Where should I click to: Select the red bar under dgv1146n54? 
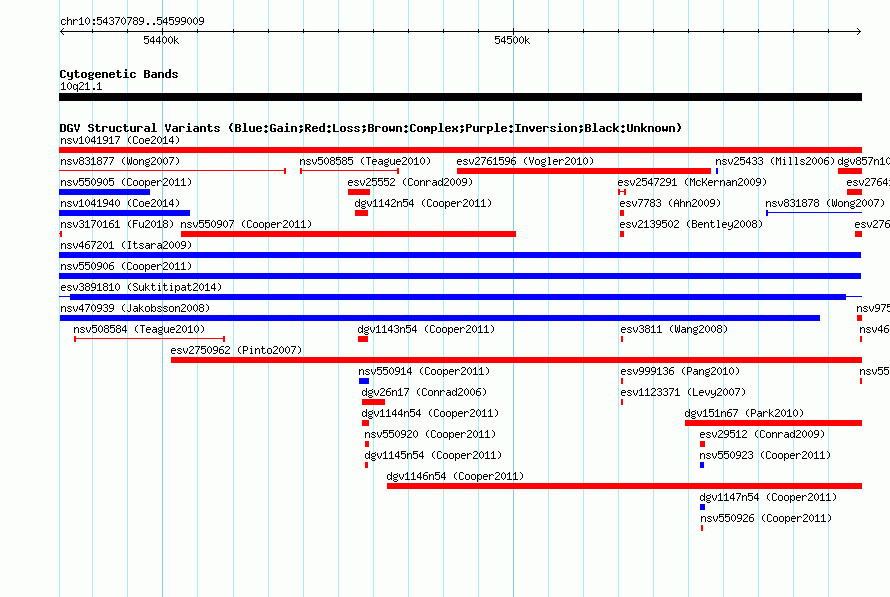click(624, 486)
